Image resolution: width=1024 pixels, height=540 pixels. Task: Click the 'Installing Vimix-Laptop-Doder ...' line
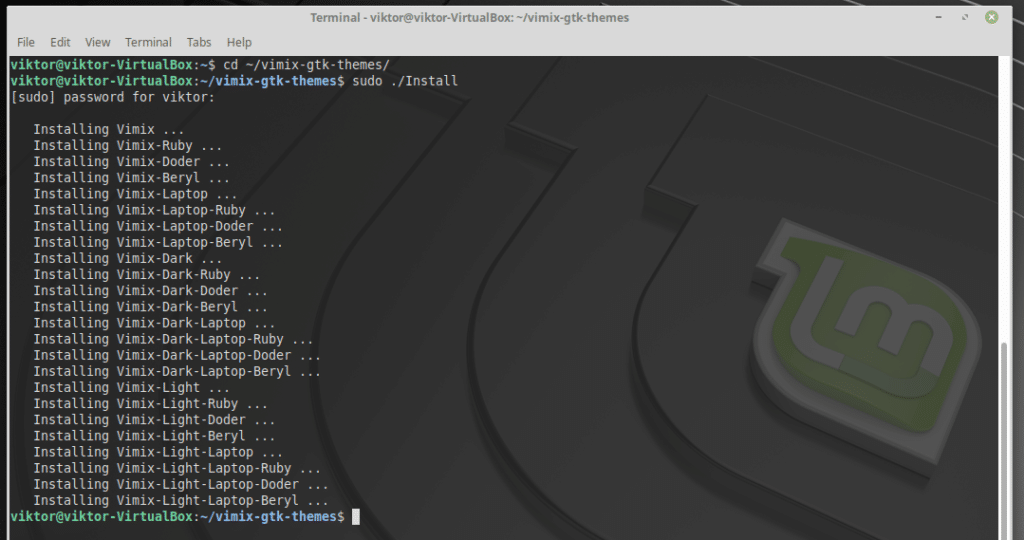[x=158, y=226]
